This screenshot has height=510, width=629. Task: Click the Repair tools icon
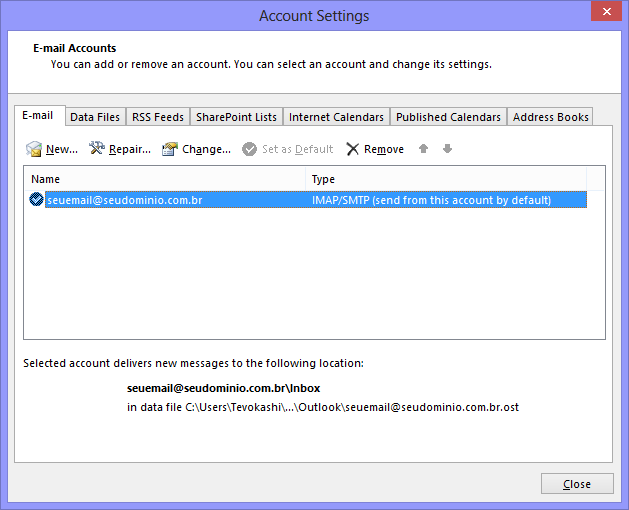pyautogui.click(x=97, y=148)
